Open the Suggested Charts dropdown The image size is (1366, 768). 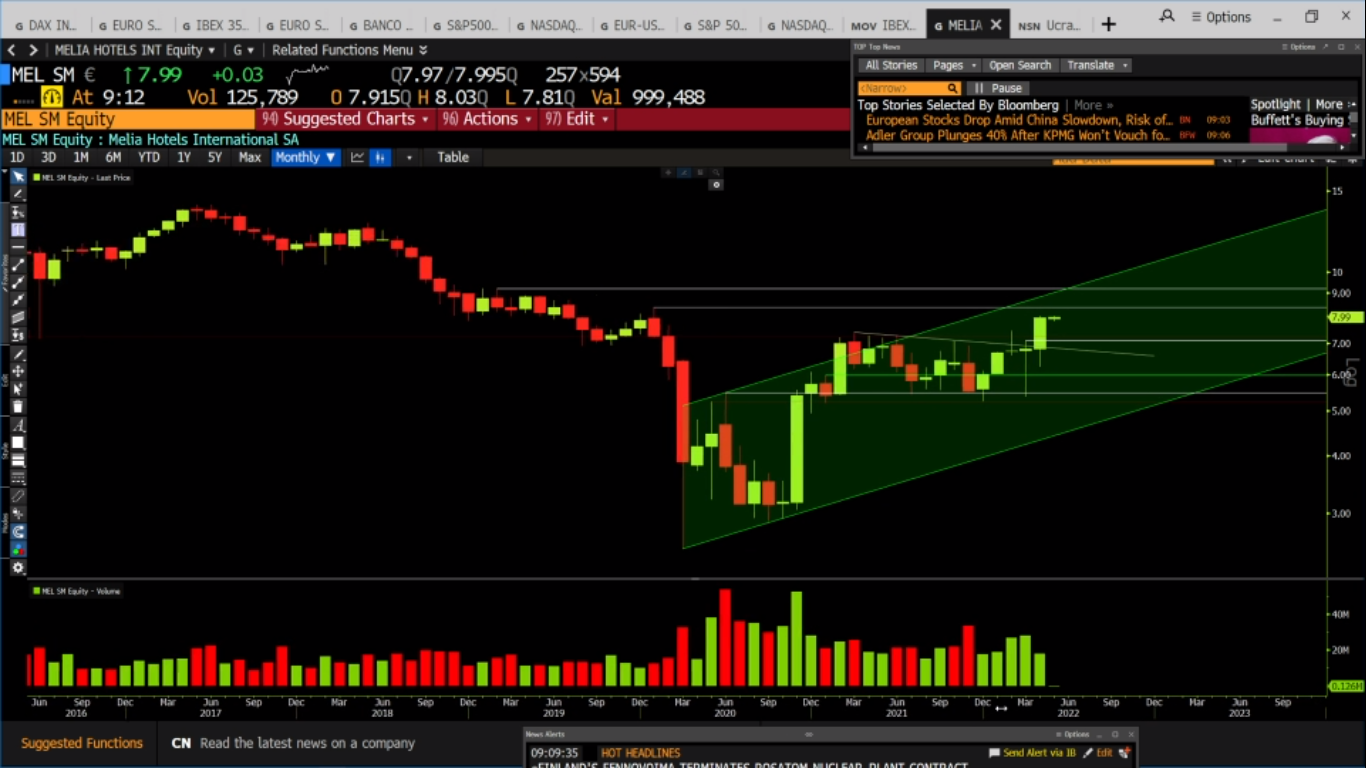click(x=345, y=119)
